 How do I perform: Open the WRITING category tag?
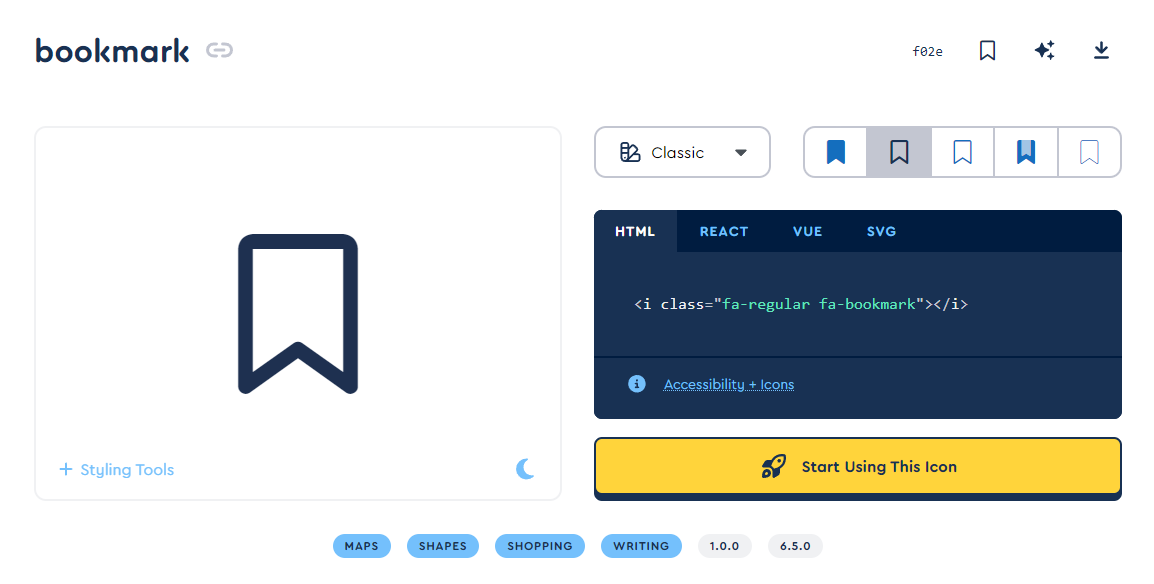click(x=641, y=546)
